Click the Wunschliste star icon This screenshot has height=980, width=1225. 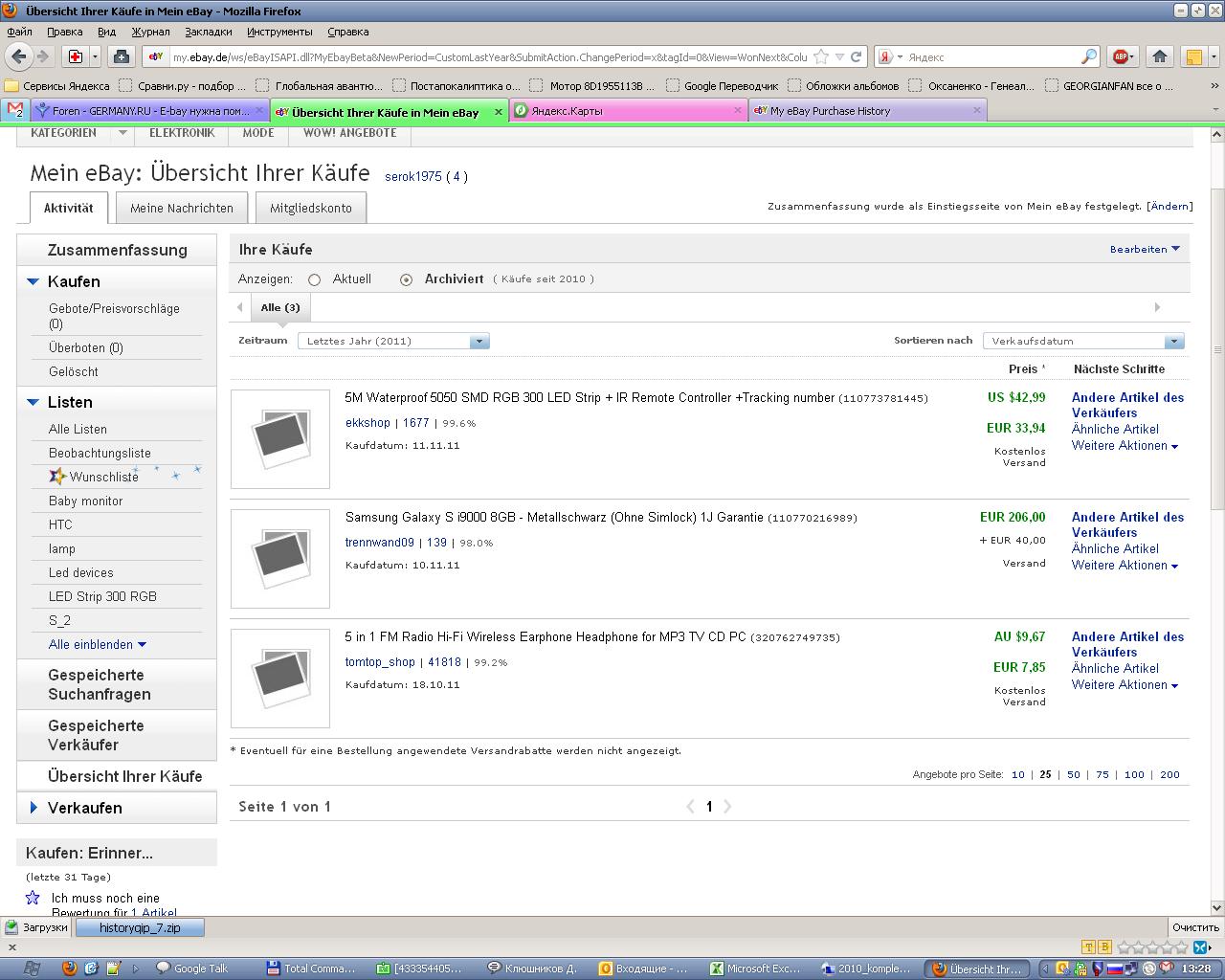pos(57,477)
